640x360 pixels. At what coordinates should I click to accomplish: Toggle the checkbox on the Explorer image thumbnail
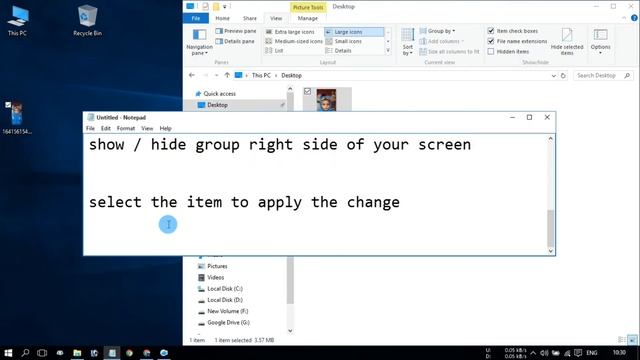pyautogui.click(x=307, y=91)
